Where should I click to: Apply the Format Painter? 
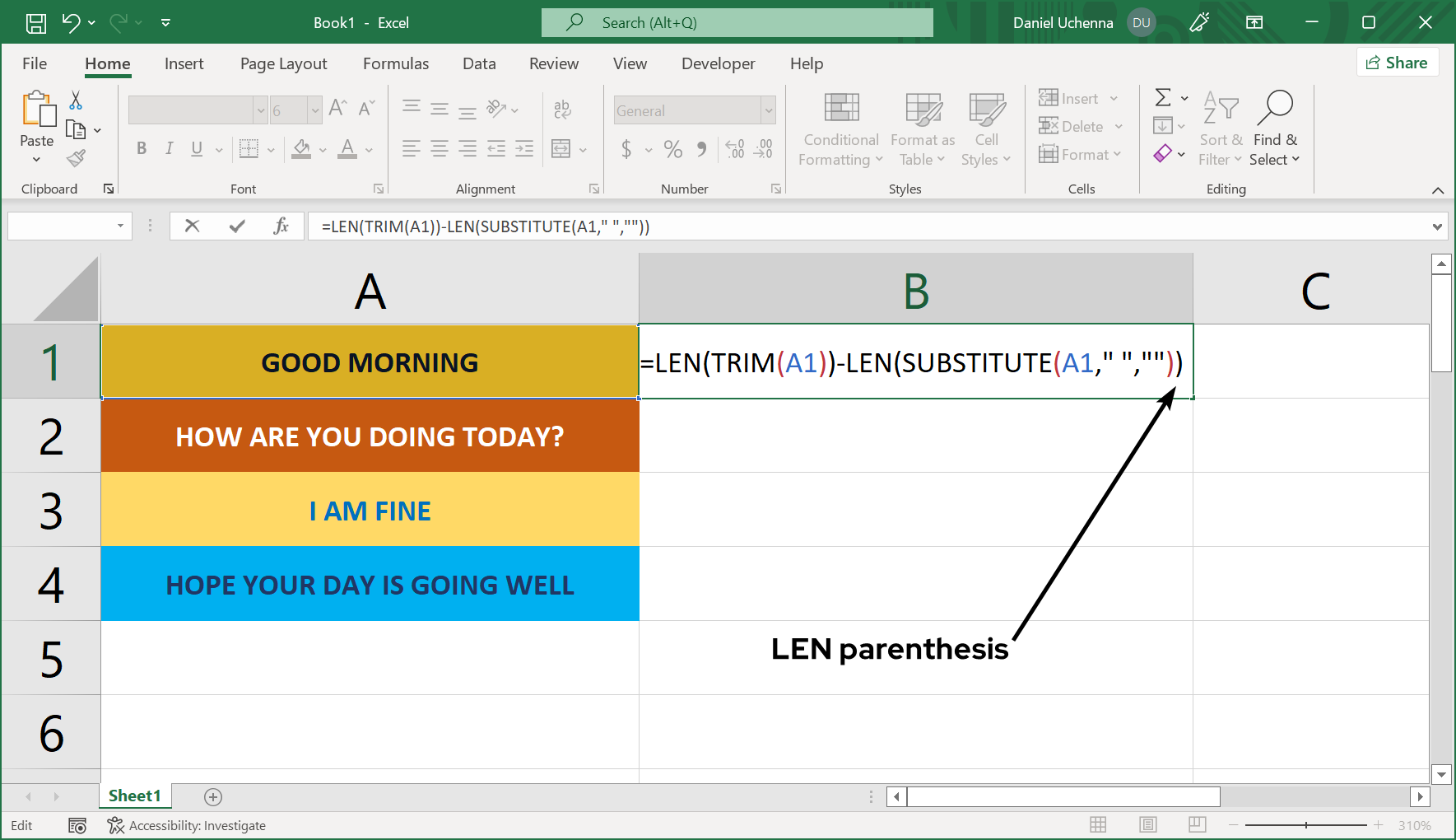point(77,157)
